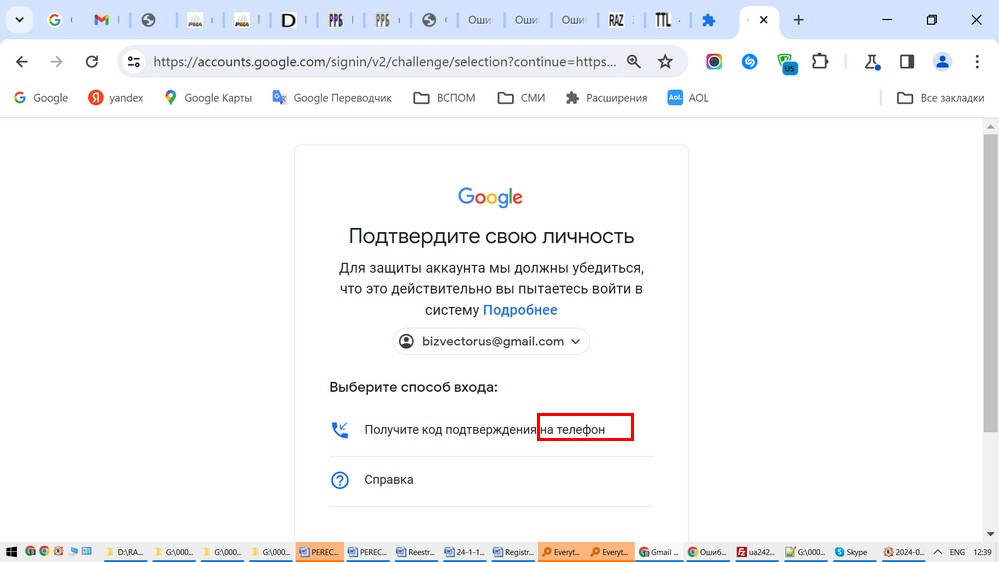
Task: Open the Chrome three-dot menu
Action: tap(977, 62)
